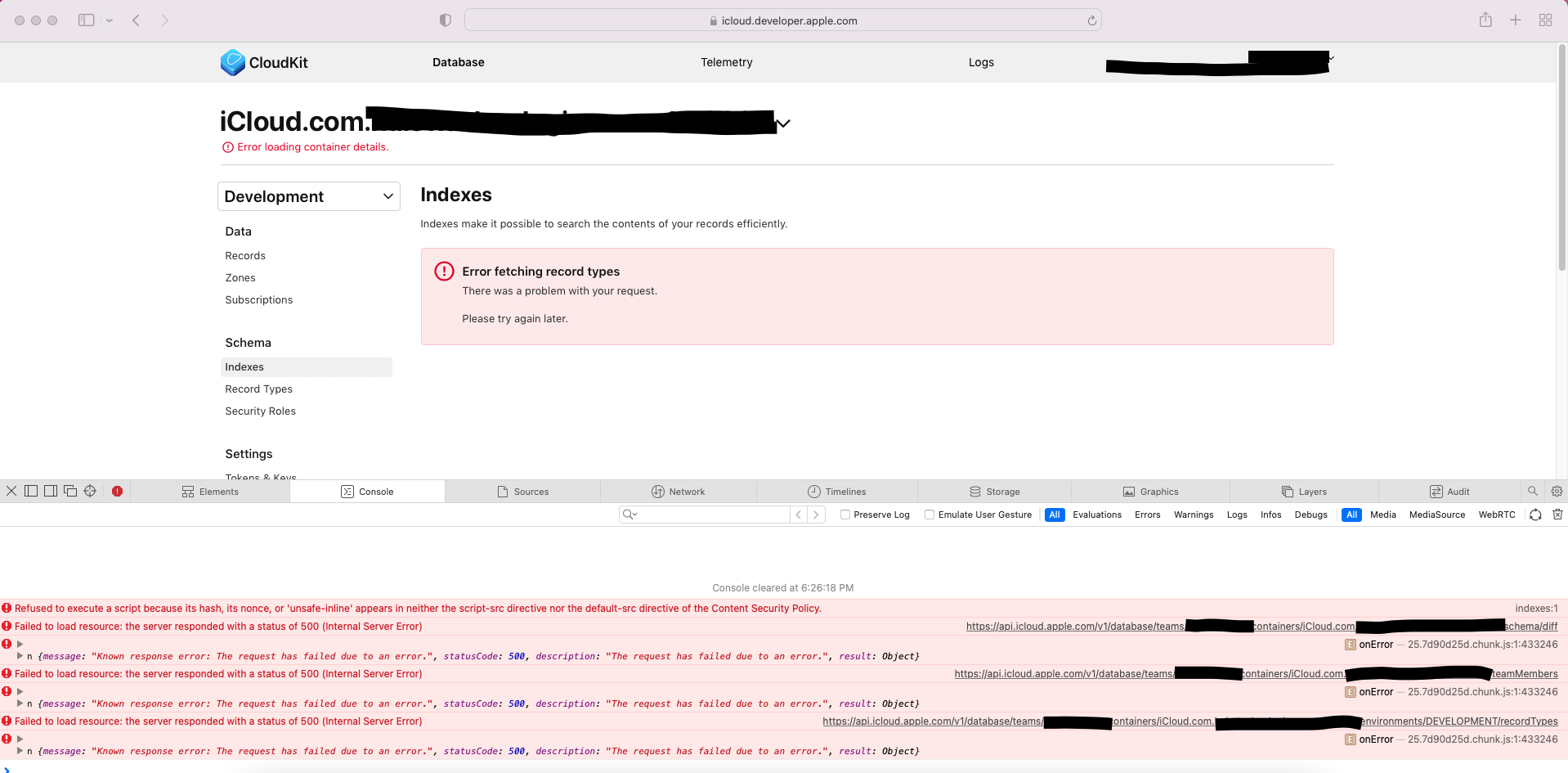The image size is (1568, 773).
Task: Open the Development environment dropdown
Action: pyautogui.click(x=309, y=196)
